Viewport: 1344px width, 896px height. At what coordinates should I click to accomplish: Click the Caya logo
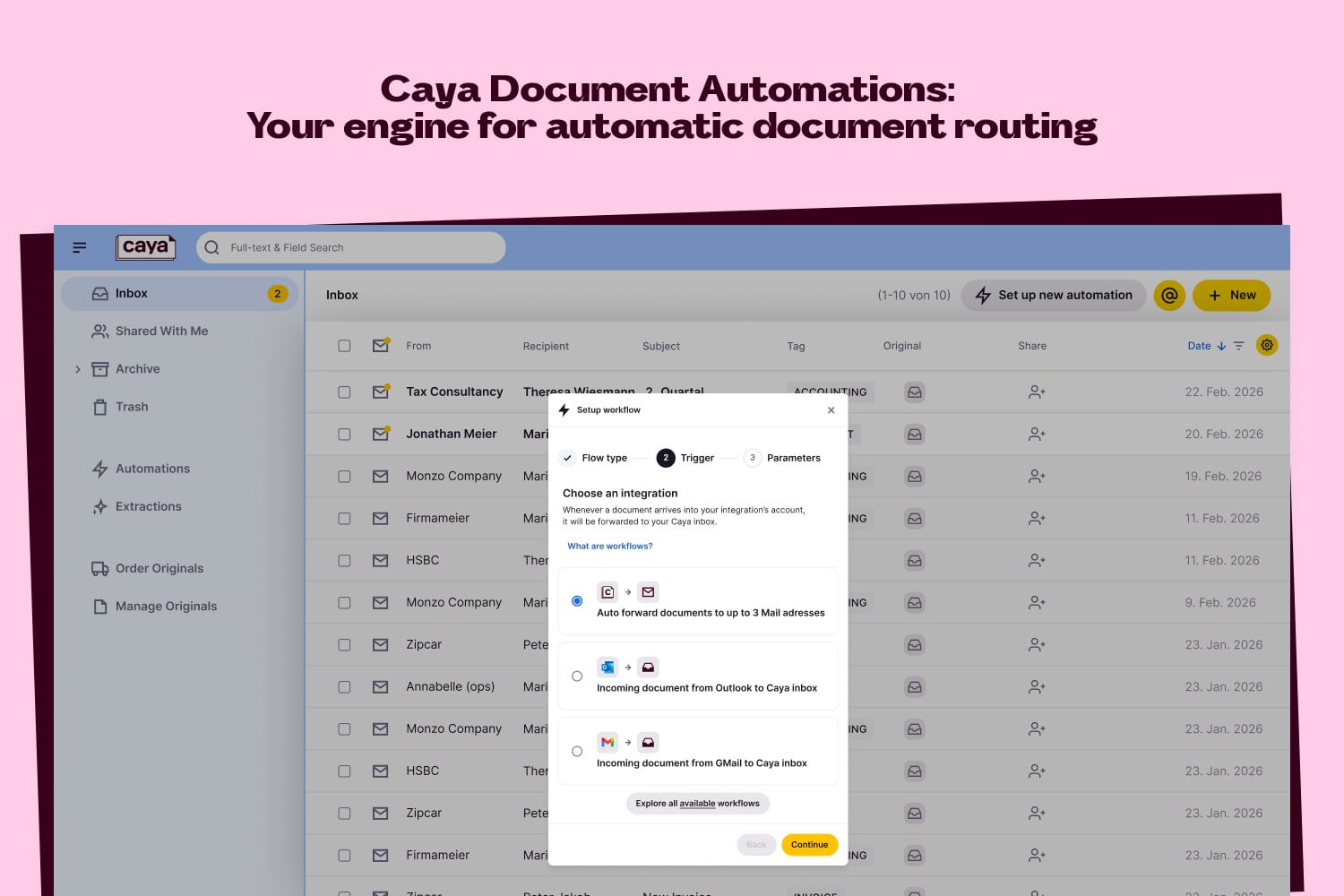(x=145, y=247)
